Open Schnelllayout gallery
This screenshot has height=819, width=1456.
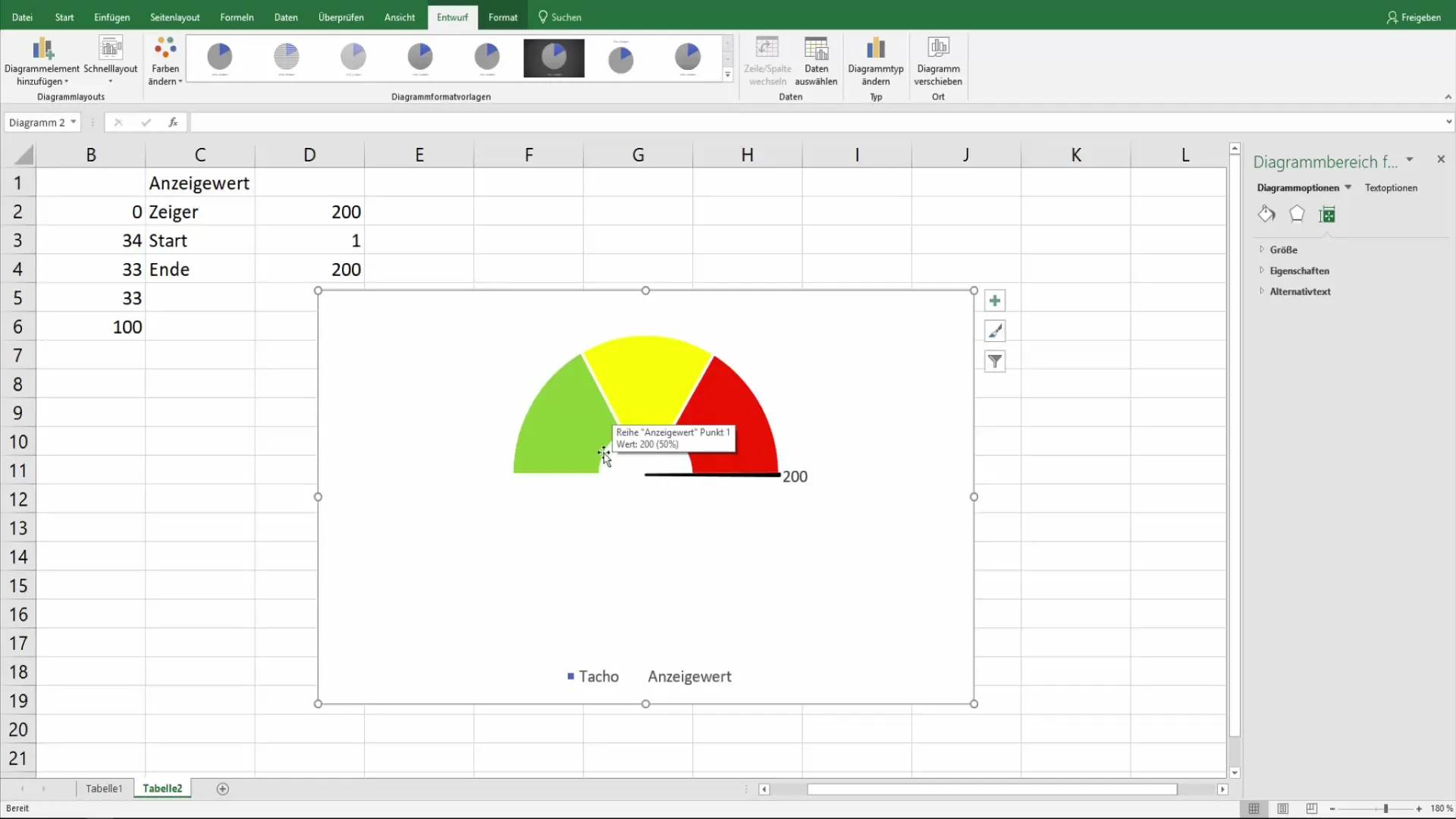(111, 61)
